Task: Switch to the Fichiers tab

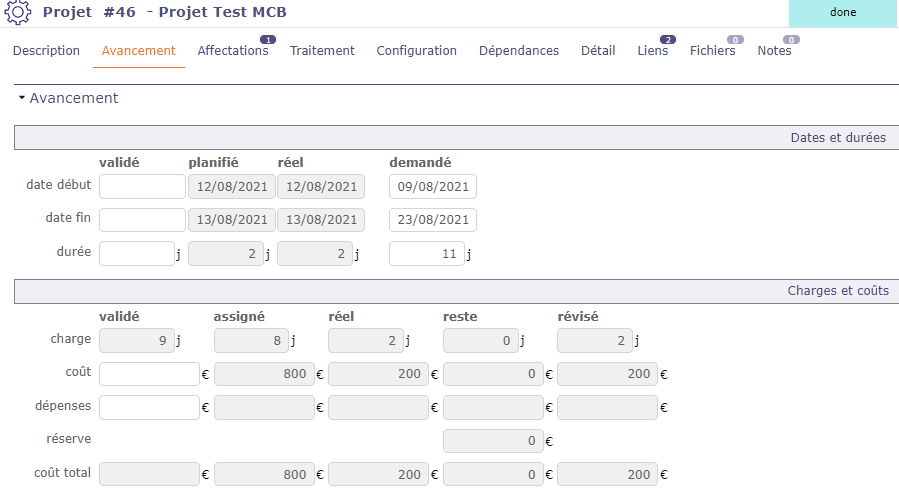Action: (712, 51)
